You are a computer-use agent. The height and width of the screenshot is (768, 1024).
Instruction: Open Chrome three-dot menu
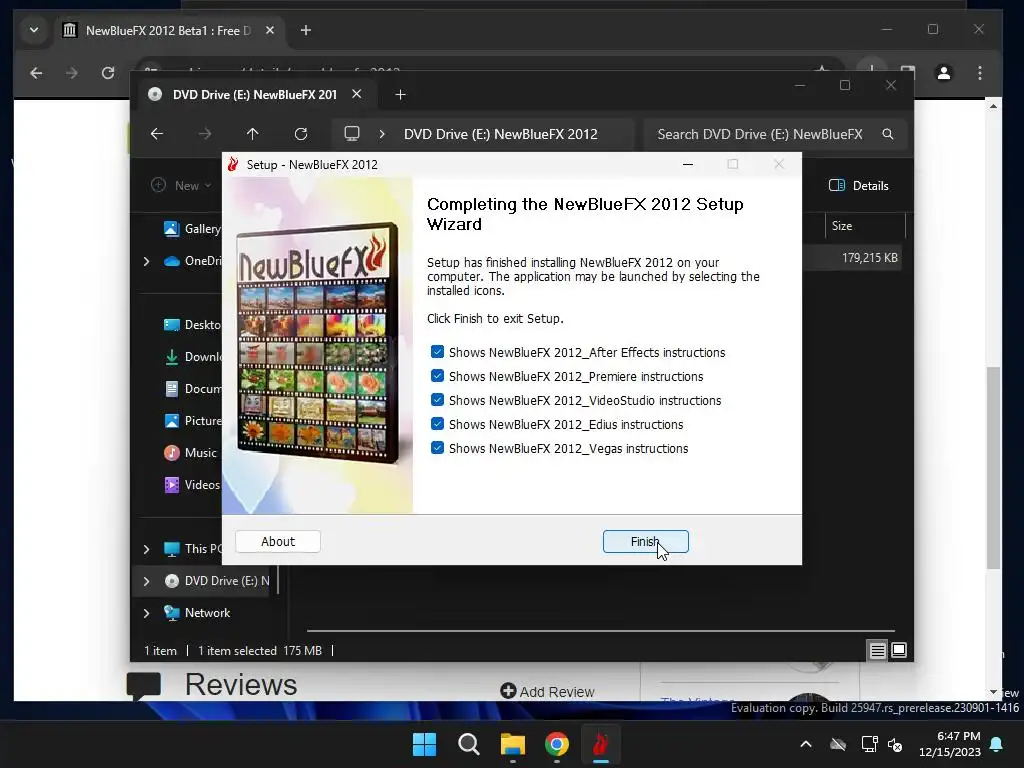[x=980, y=73]
